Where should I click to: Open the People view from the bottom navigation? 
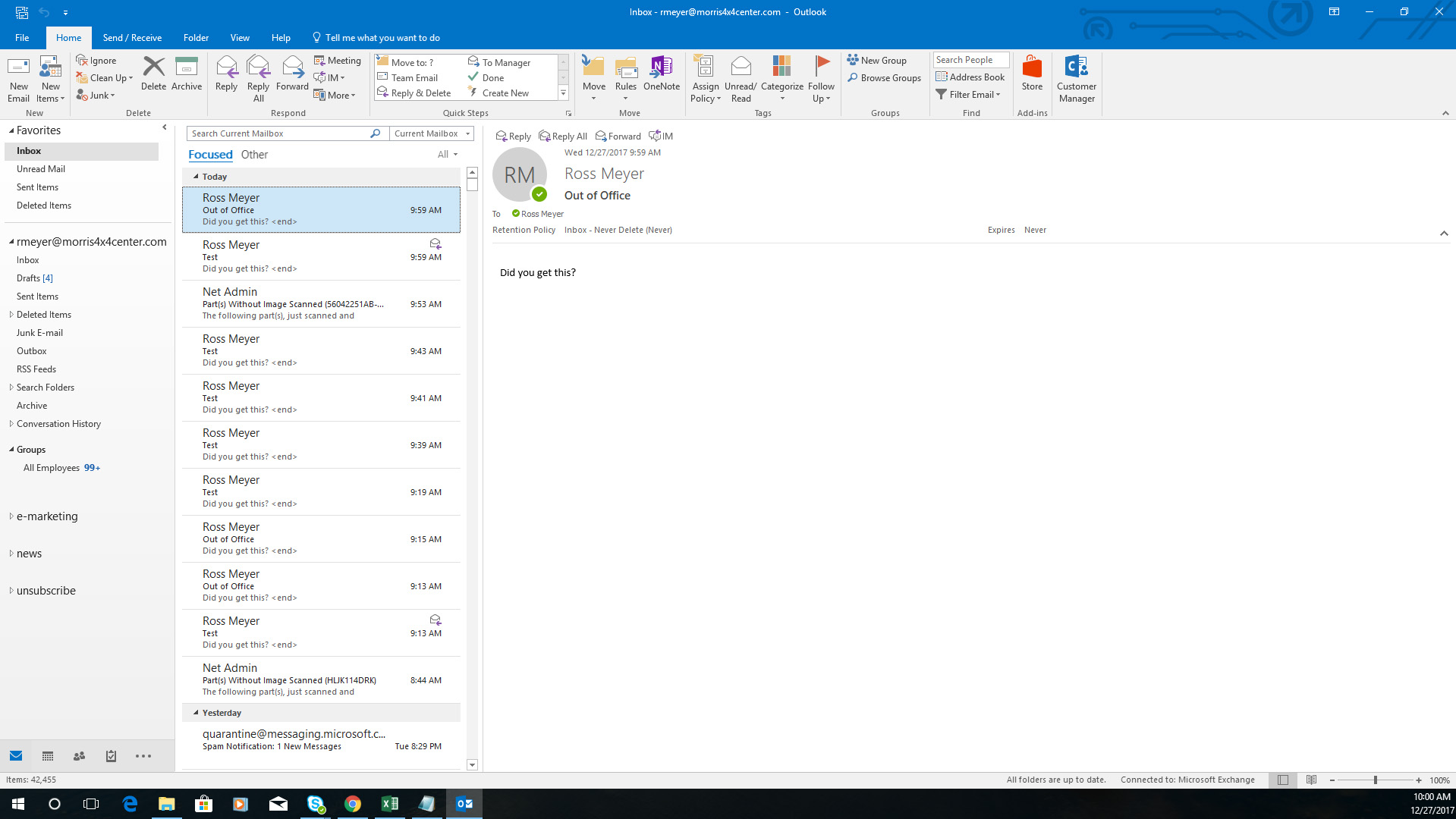[x=79, y=756]
